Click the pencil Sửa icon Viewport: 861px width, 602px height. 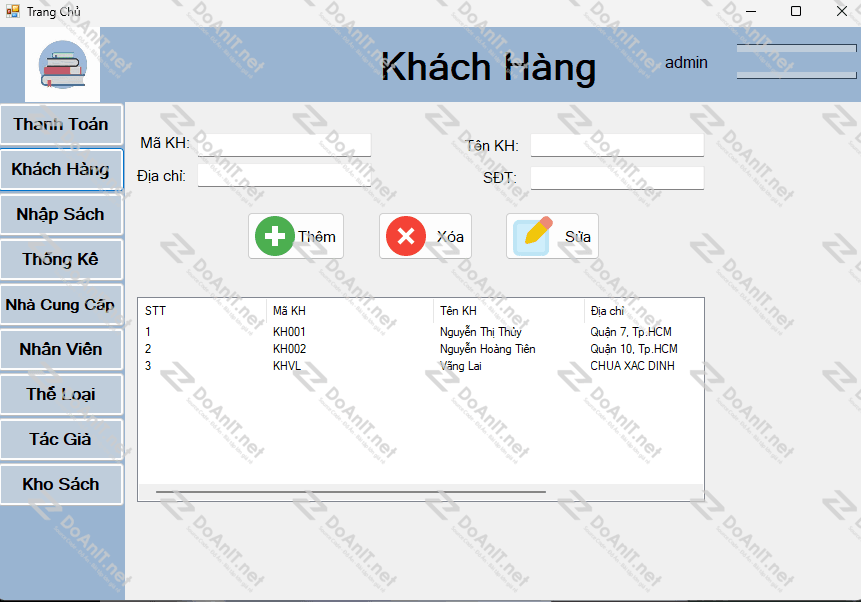pos(533,237)
